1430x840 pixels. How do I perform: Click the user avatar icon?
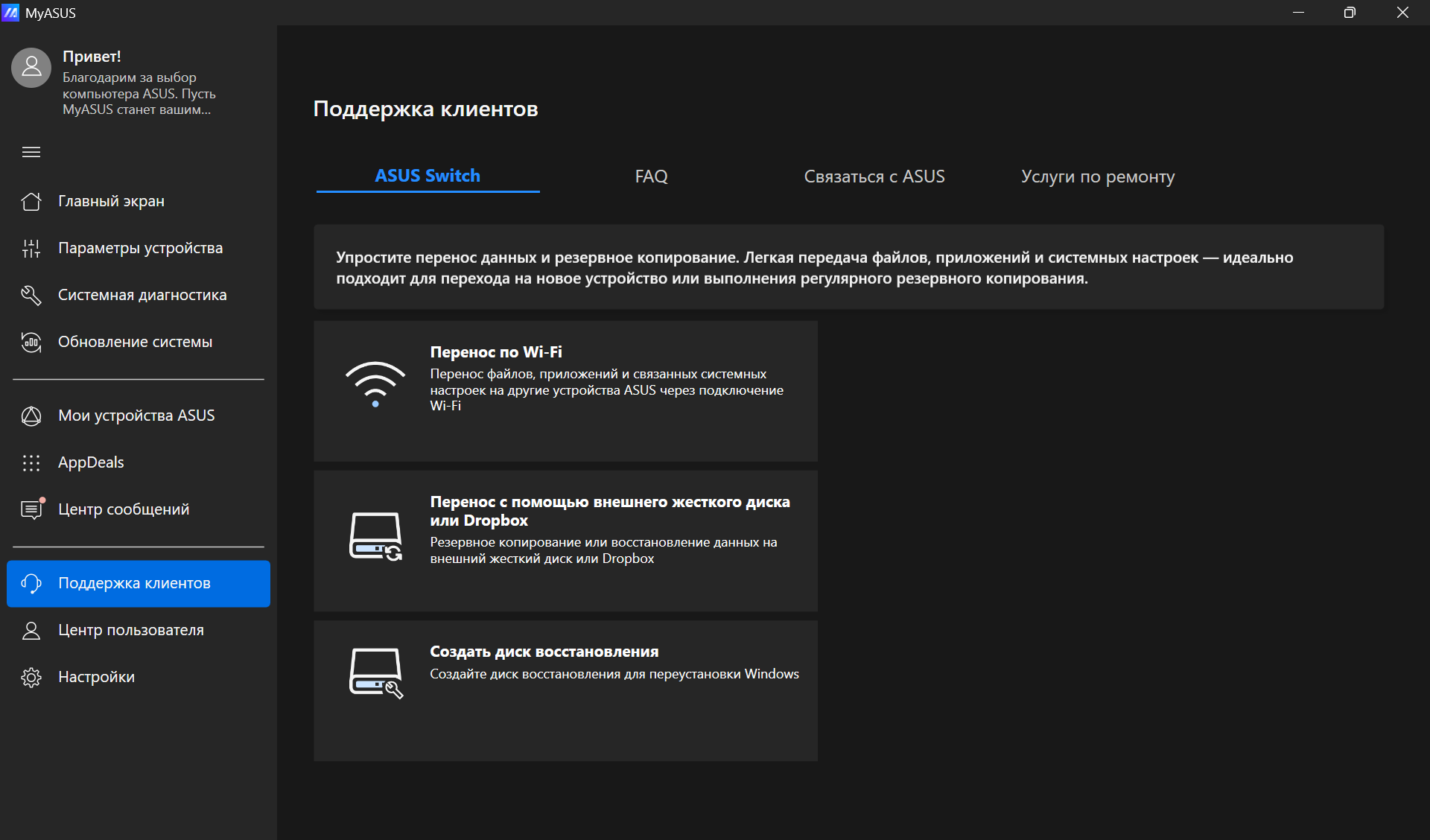click(31, 68)
